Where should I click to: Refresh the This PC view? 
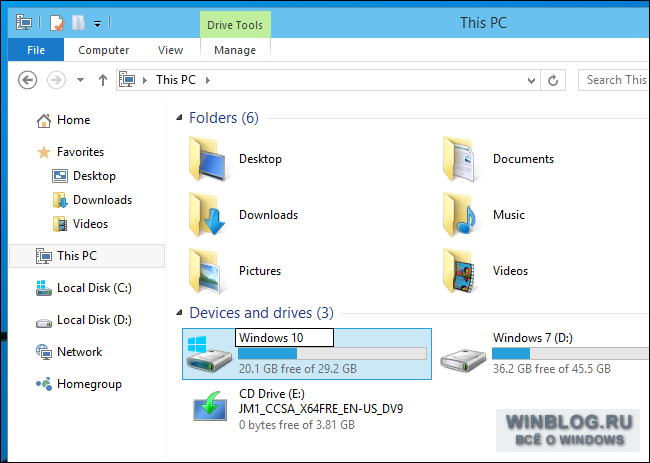pyautogui.click(x=553, y=80)
